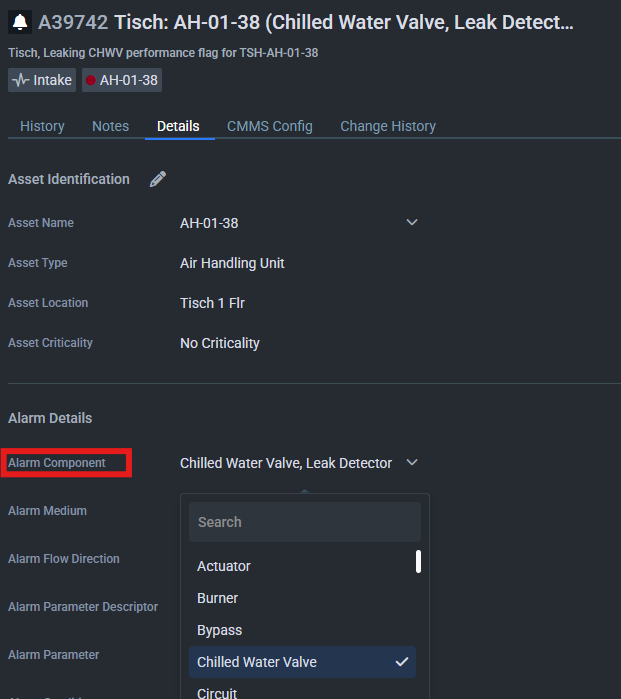Image resolution: width=621 pixels, height=699 pixels.
Task: Open the CMMS Config tab
Action: click(x=269, y=126)
